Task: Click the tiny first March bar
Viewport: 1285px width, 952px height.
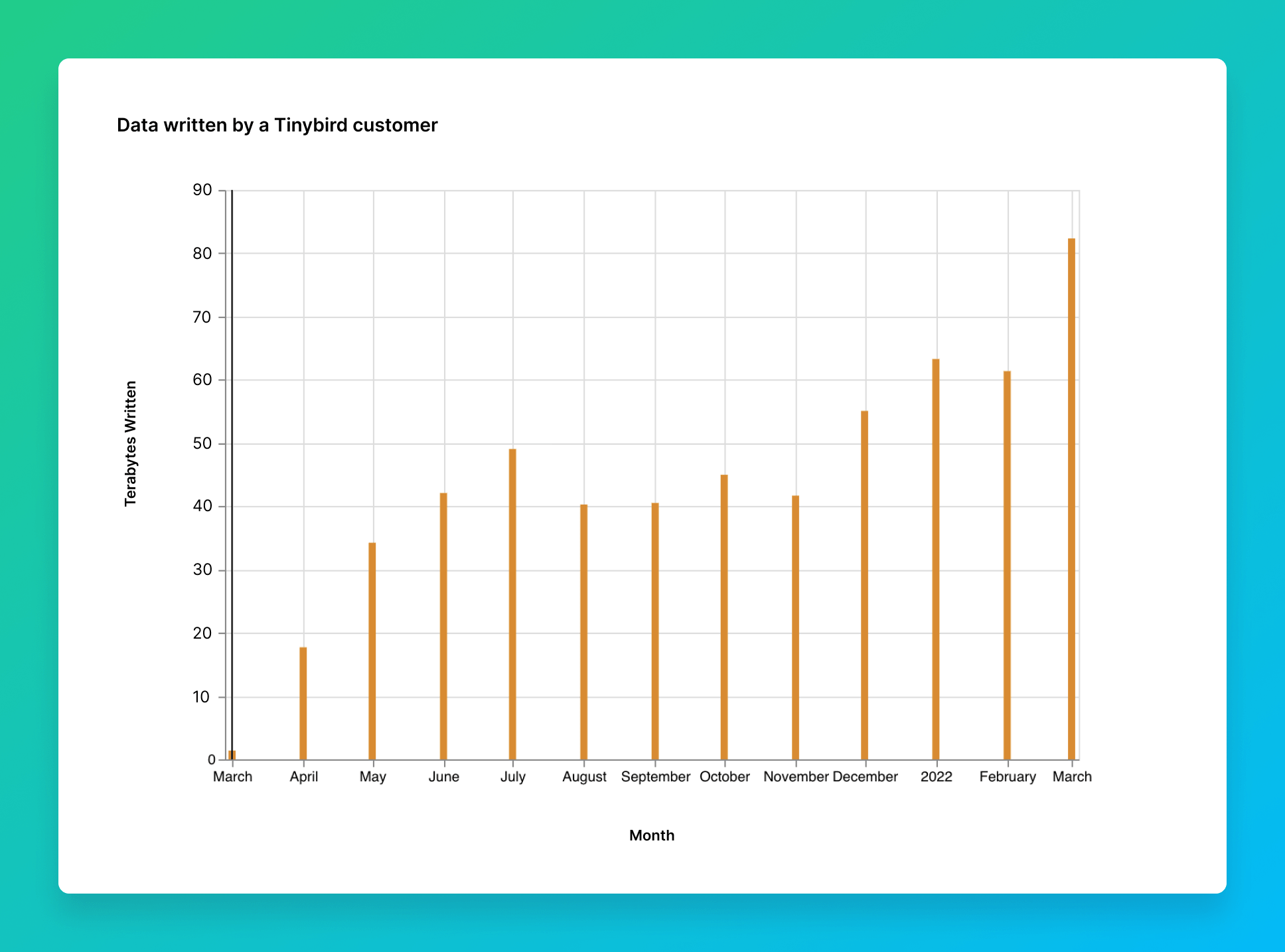Action: [232, 755]
